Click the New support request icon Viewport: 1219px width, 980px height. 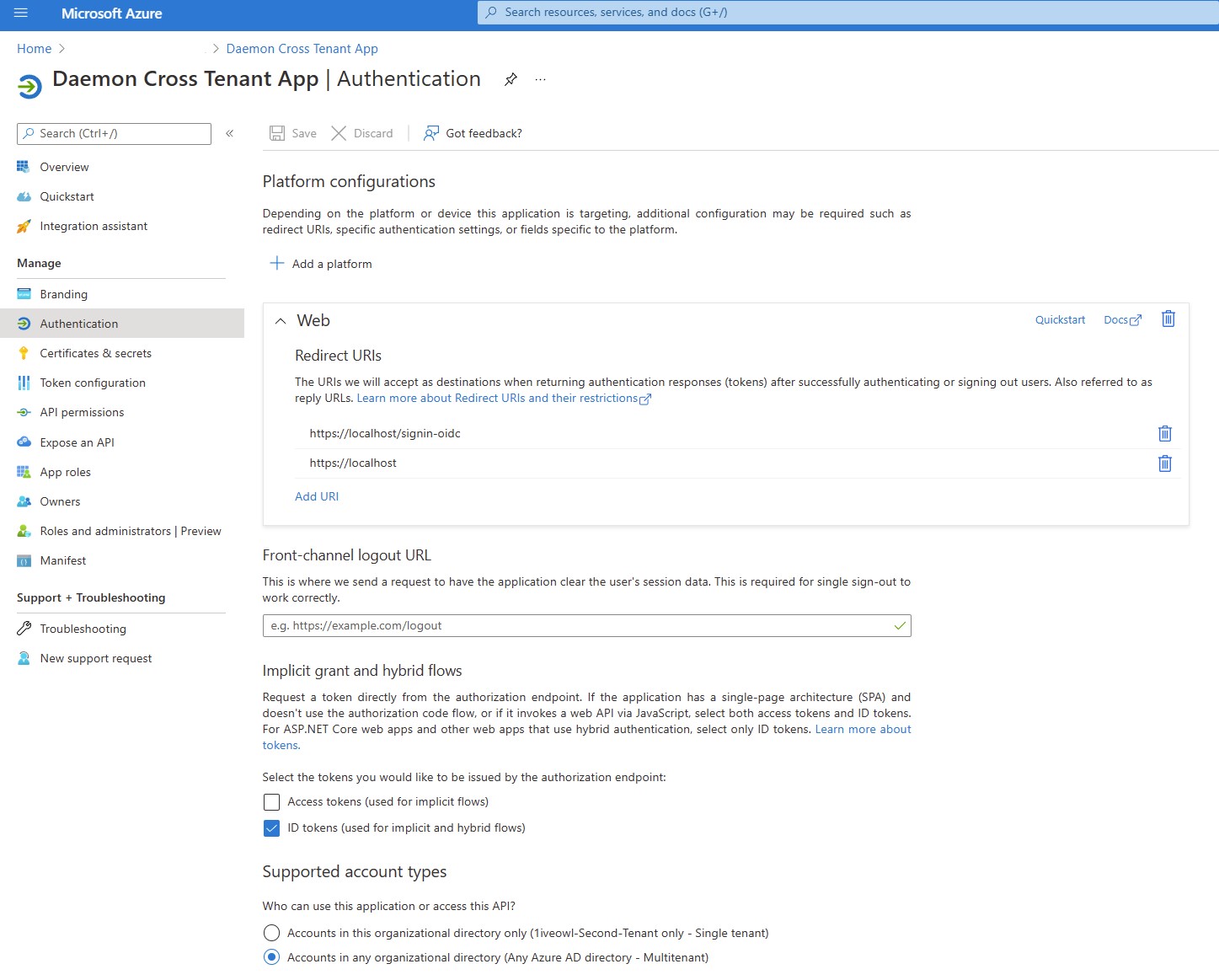point(24,658)
